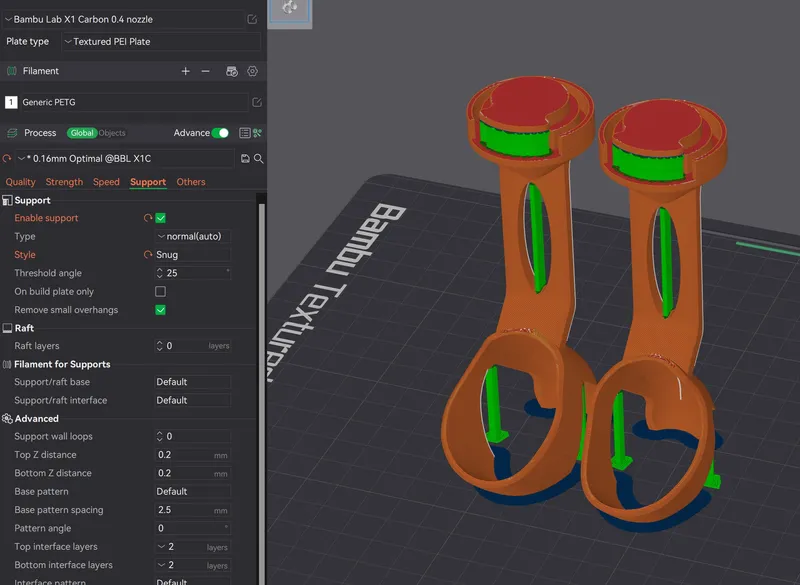
Task: Select the 'Plate type' label
Action: (28, 42)
